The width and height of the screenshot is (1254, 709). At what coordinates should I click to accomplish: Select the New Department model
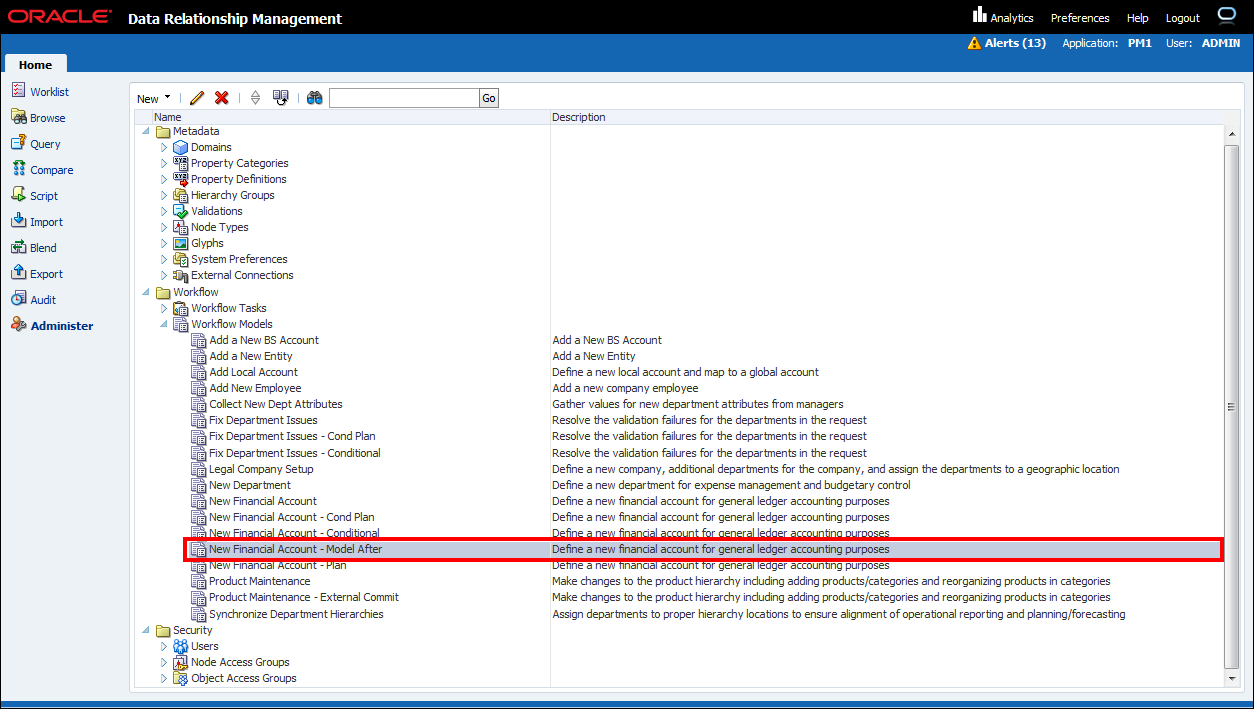point(250,485)
